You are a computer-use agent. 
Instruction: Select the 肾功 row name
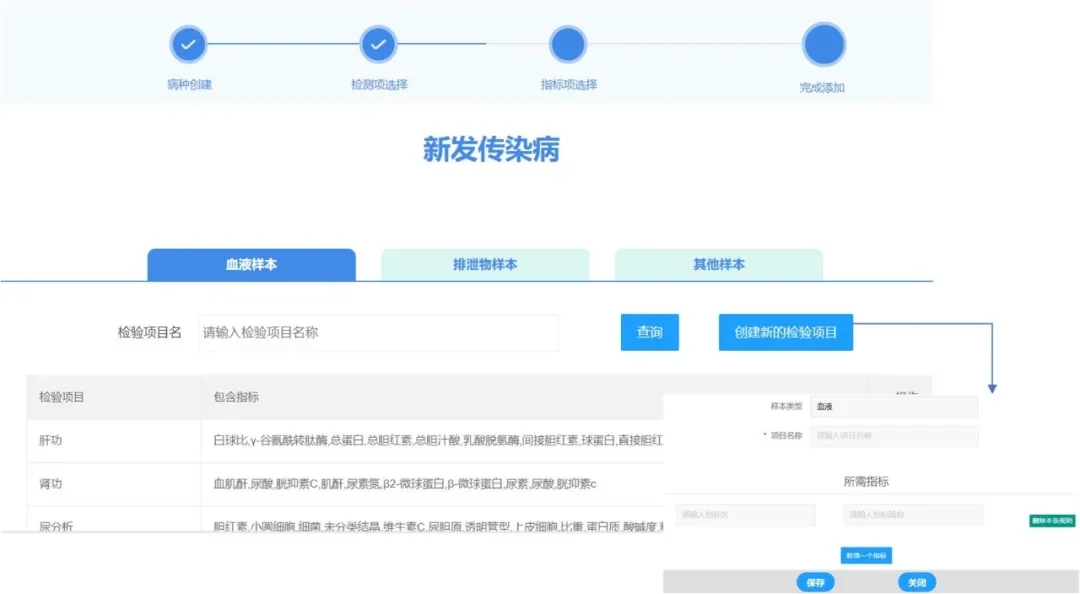pyautogui.click(x=50, y=484)
